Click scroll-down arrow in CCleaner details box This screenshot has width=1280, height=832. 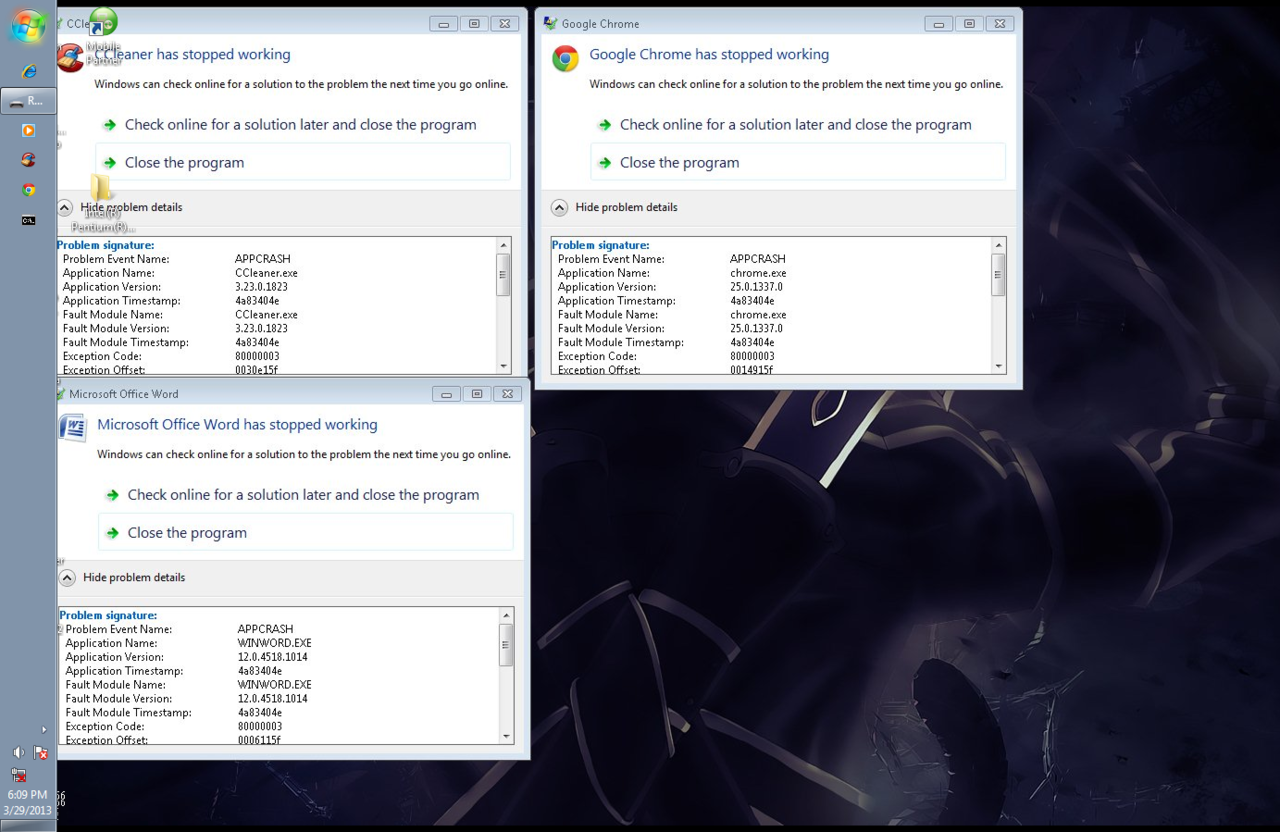503,367
